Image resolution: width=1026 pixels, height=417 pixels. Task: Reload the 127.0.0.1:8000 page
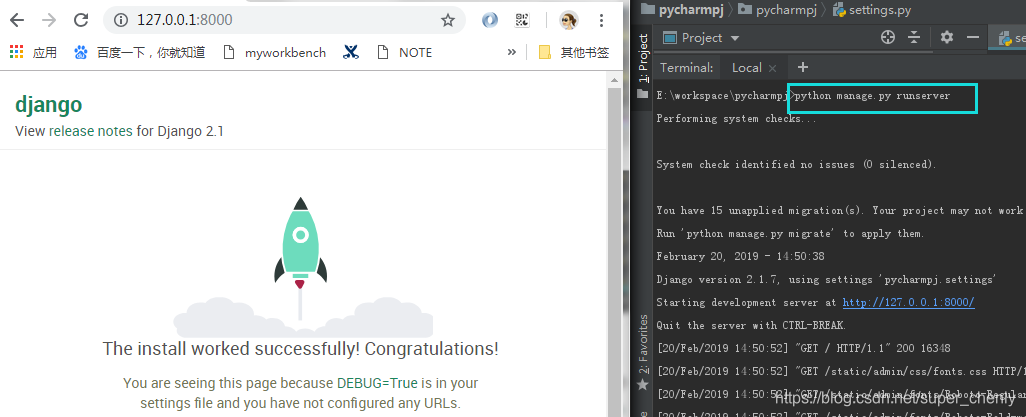[x=80, y=20]
